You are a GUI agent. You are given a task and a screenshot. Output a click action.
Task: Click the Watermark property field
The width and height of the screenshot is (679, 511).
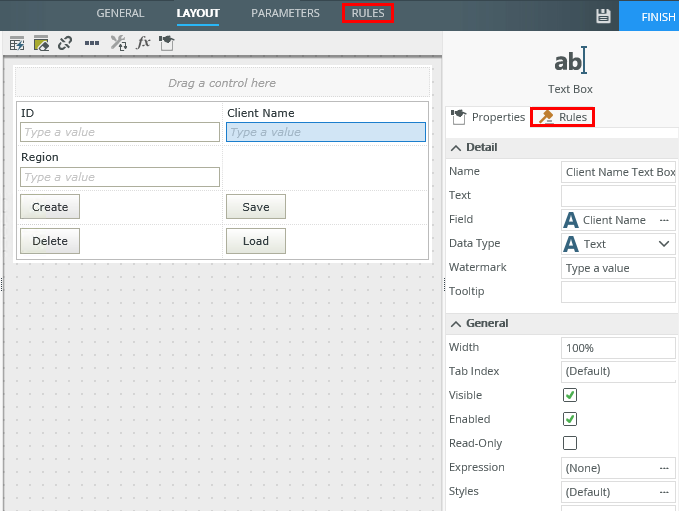point(618,268)
